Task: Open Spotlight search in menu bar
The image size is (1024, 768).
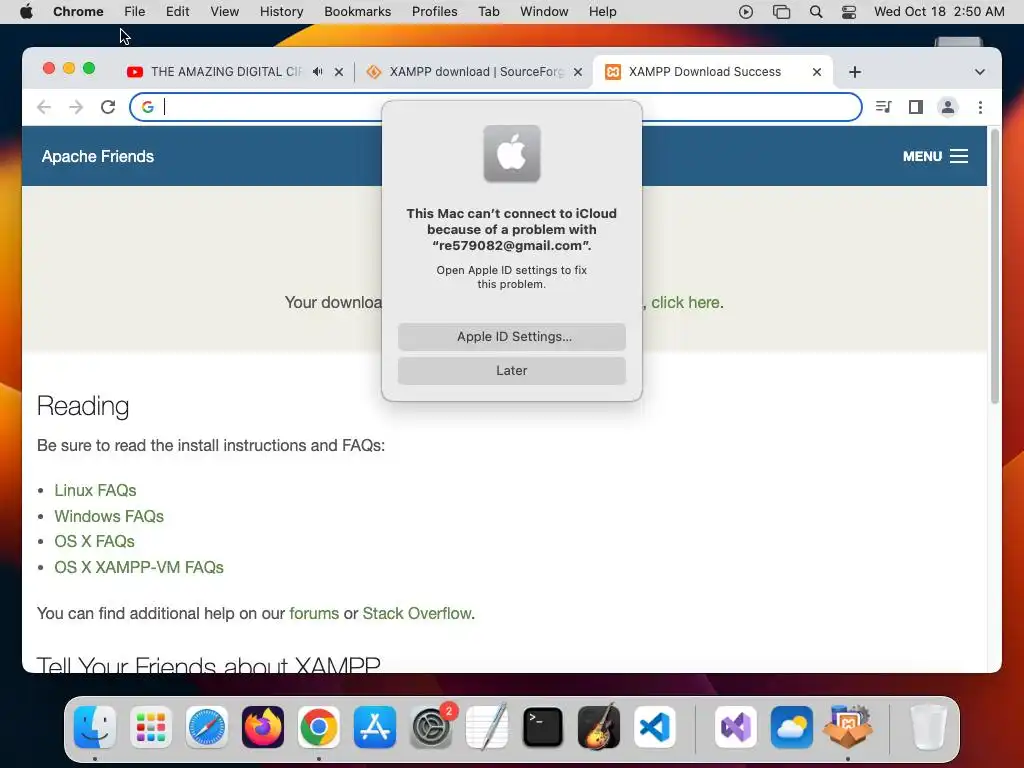Action: coord(816,12)
